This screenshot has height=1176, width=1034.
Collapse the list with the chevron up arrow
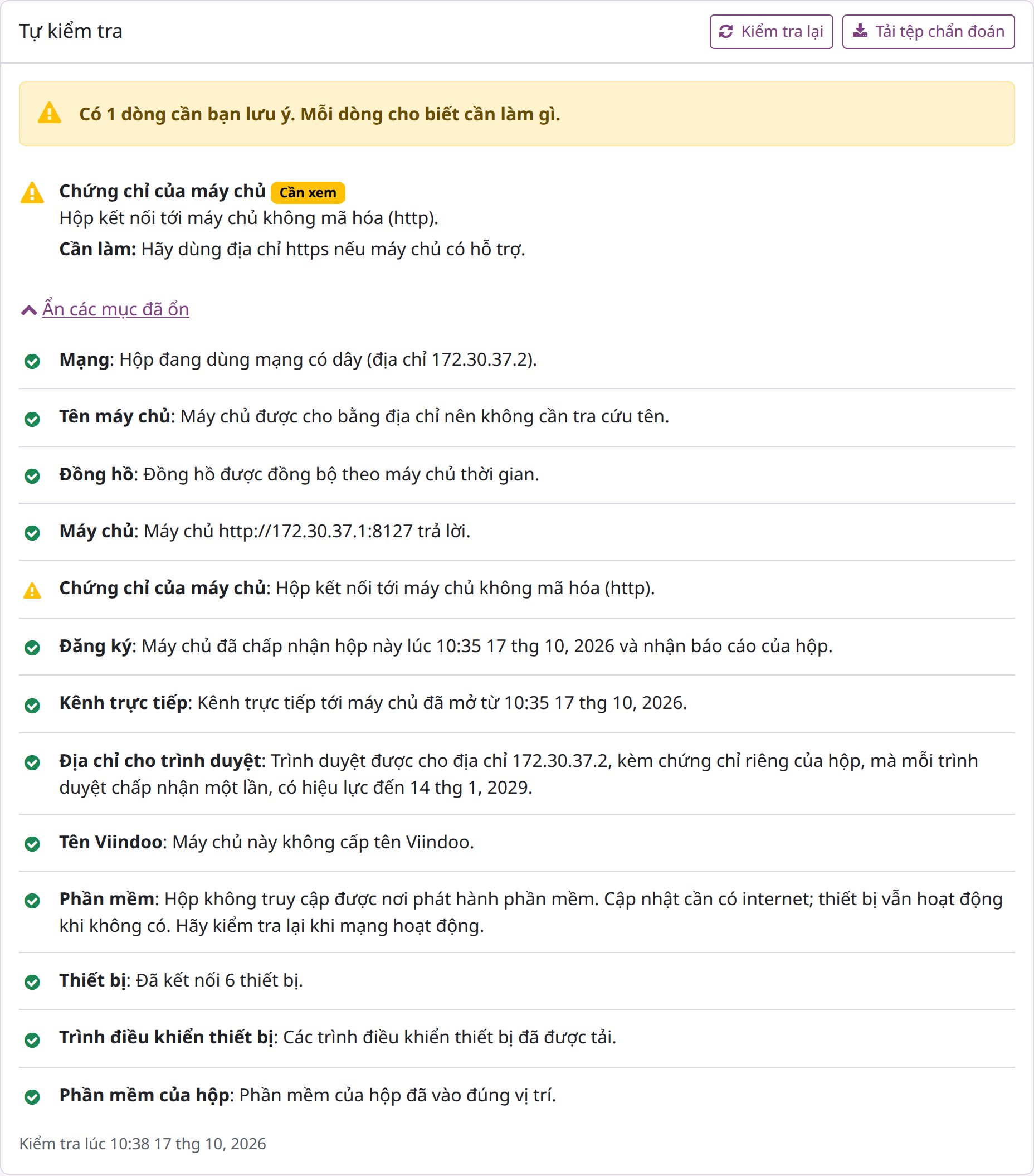(29, 310)
